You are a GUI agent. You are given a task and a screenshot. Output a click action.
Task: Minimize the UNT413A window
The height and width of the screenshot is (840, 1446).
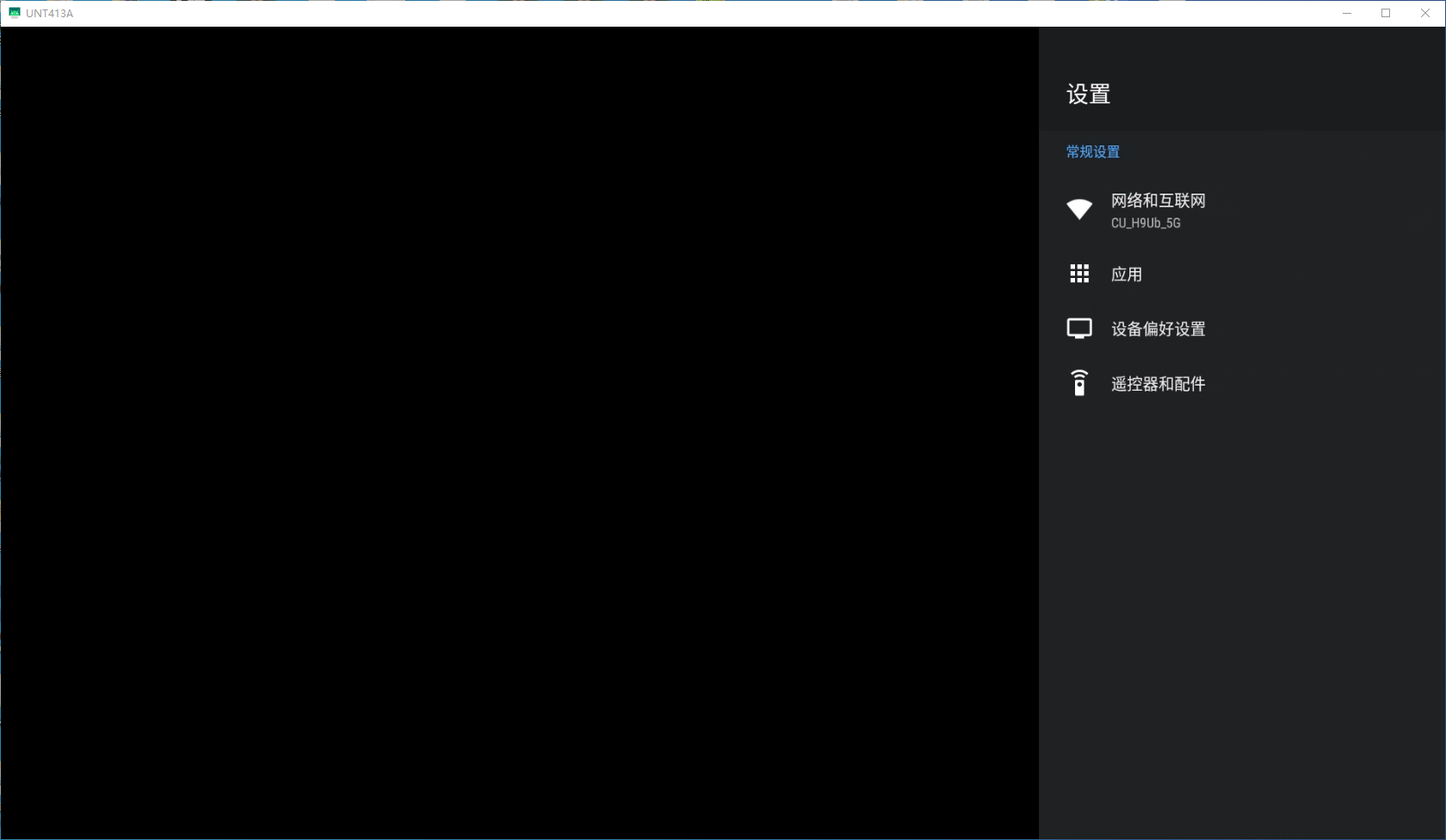[x=1347, y=13]
